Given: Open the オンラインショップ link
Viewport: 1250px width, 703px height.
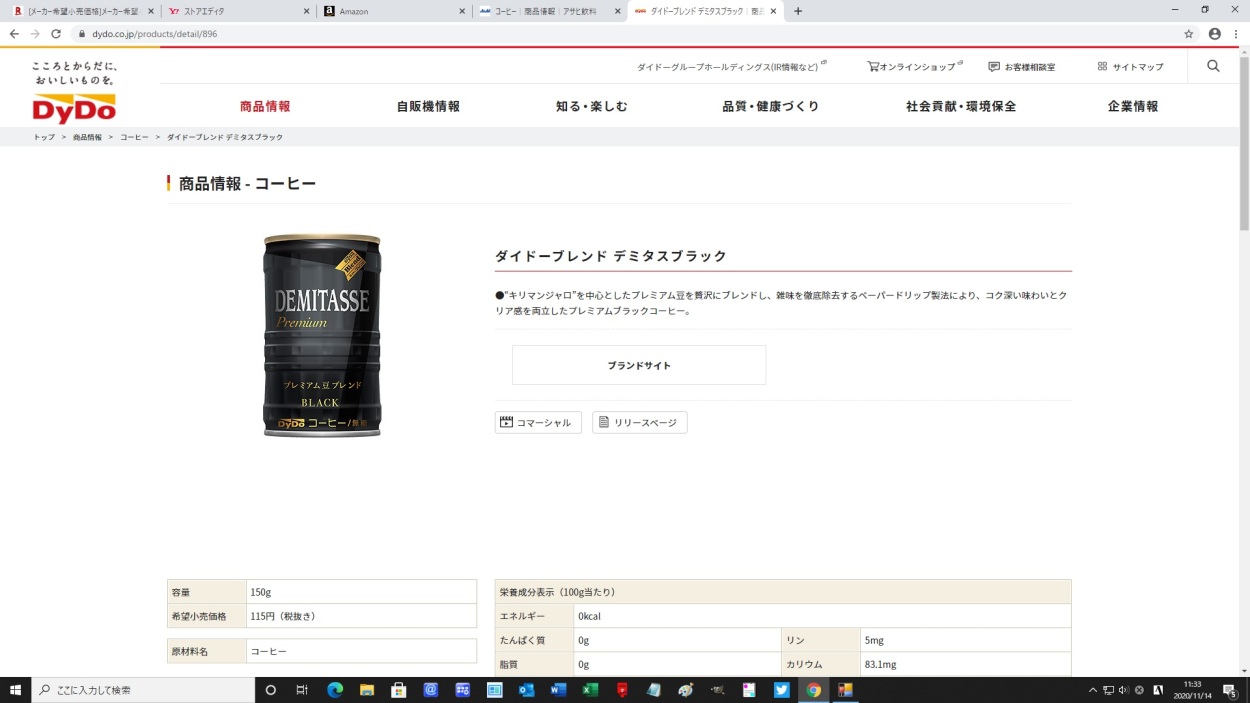Looking at the screenshot, I should [x=915, y=67].
